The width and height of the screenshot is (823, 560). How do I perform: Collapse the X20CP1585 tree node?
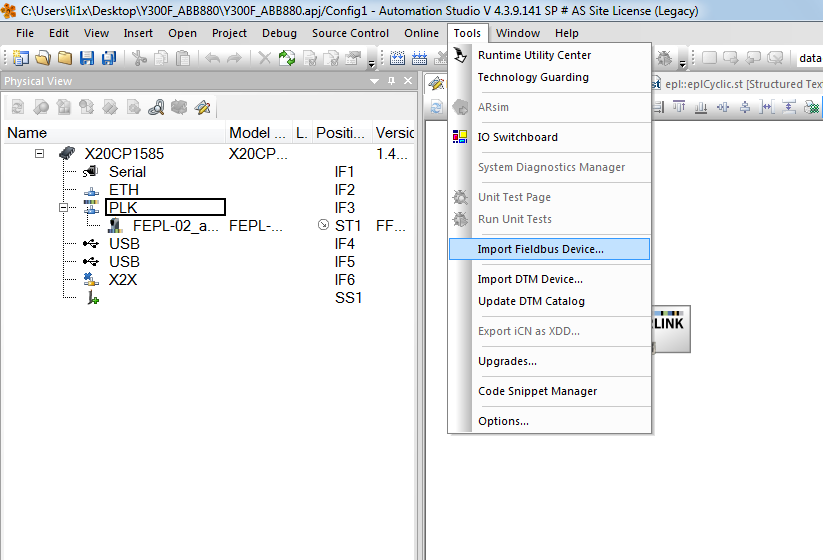pyautogui.click(x=39, y=153)
